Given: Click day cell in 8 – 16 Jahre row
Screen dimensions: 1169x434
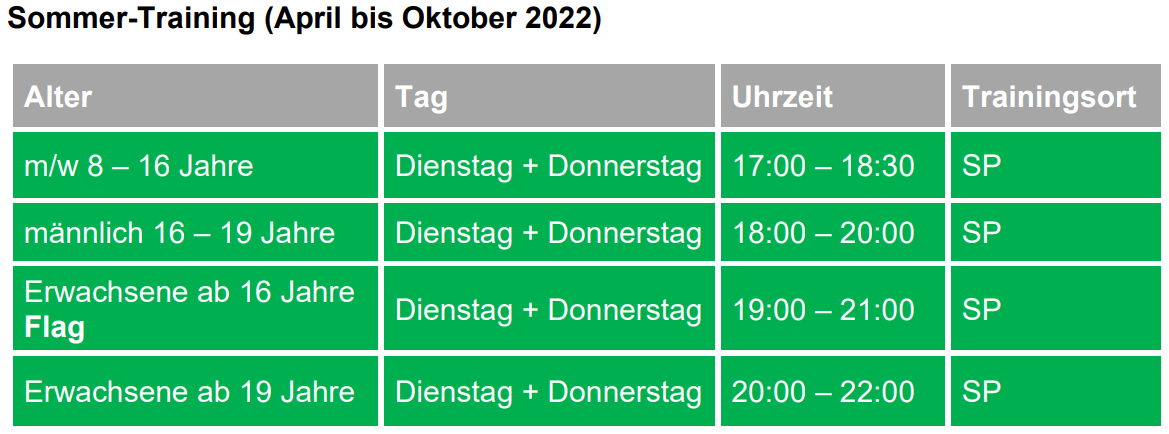Looking at the screenshot, I should (x=549, y=166).
